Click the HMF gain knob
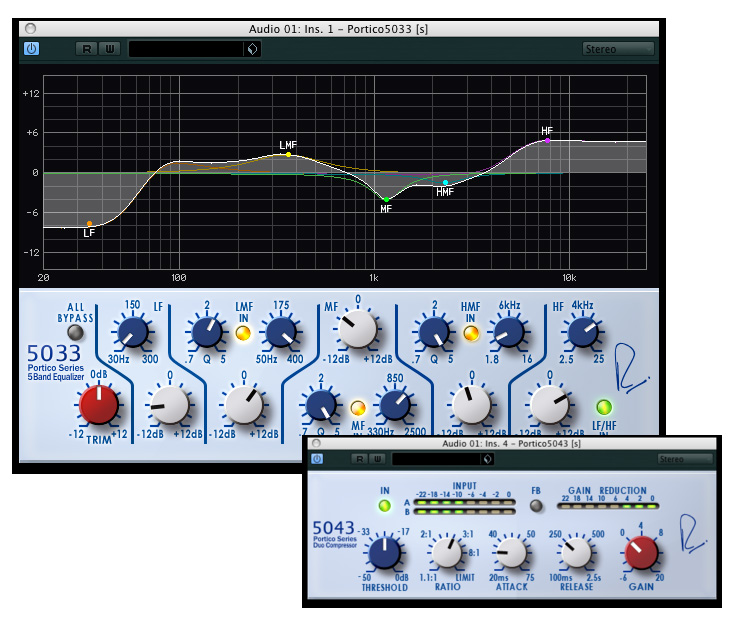The height and width of the screenshot is (633, 731). [471, 405]
